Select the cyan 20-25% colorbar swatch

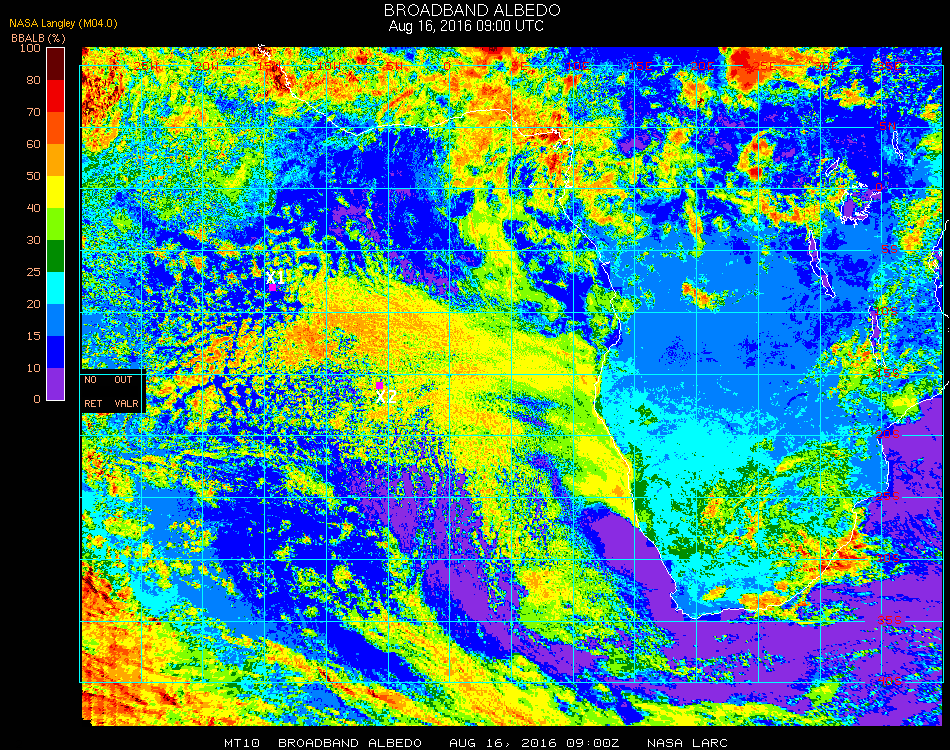coord(55,288)
